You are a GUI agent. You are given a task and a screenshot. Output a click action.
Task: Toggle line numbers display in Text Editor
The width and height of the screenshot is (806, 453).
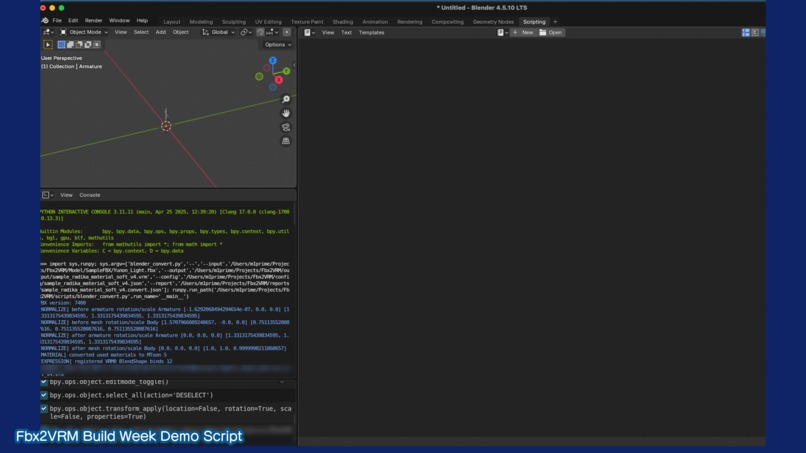point(745,32)
